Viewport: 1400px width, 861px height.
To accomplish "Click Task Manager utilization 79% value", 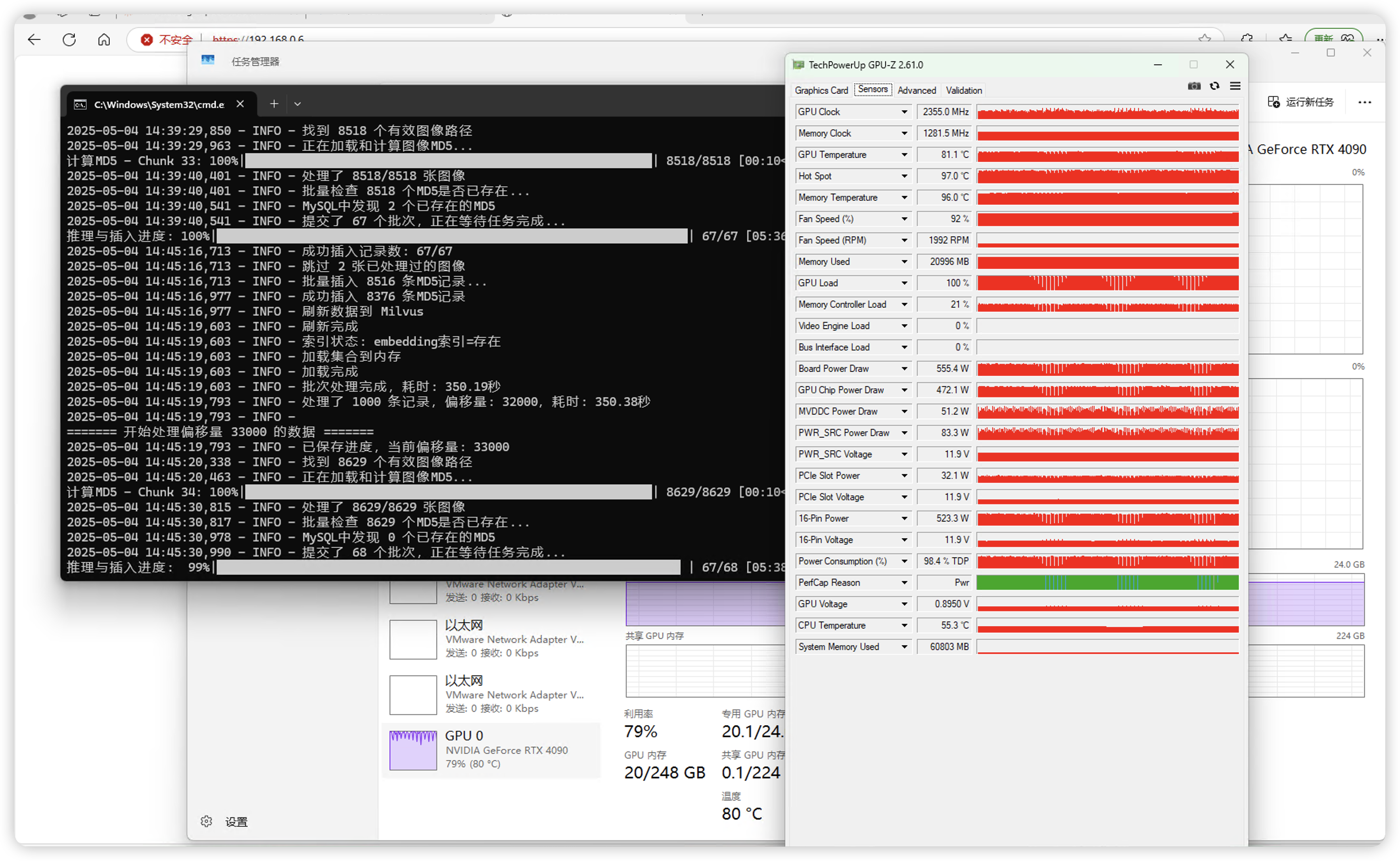I will 640,731.
